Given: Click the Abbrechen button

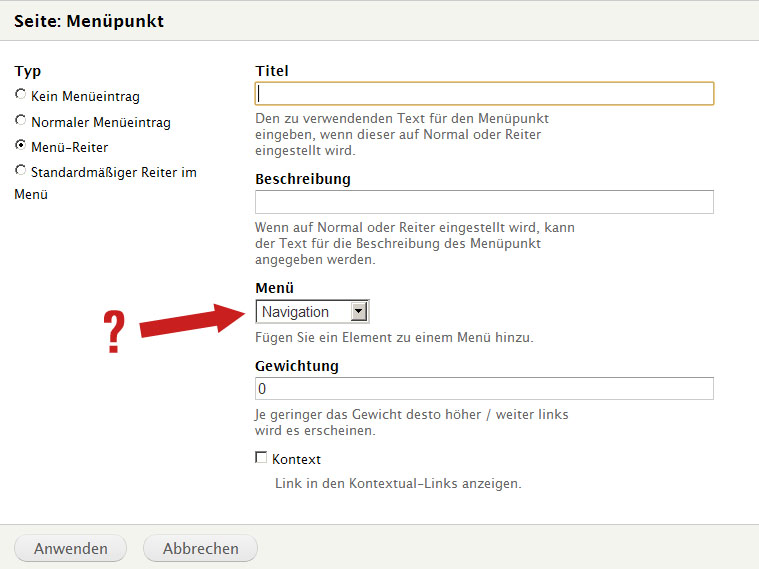Looking at the screenshot, I should click(x=200, y=548).
